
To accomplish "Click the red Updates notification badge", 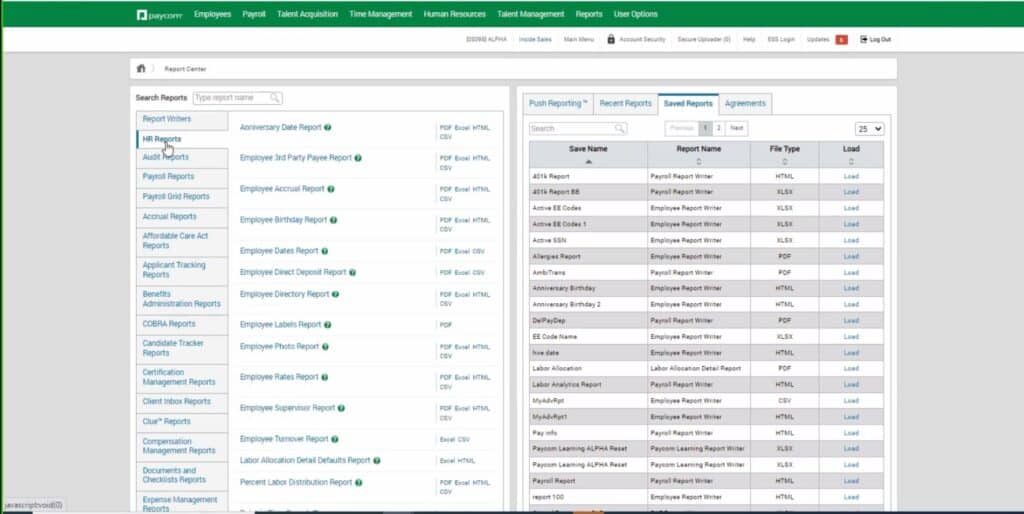I will click(841, 39).
